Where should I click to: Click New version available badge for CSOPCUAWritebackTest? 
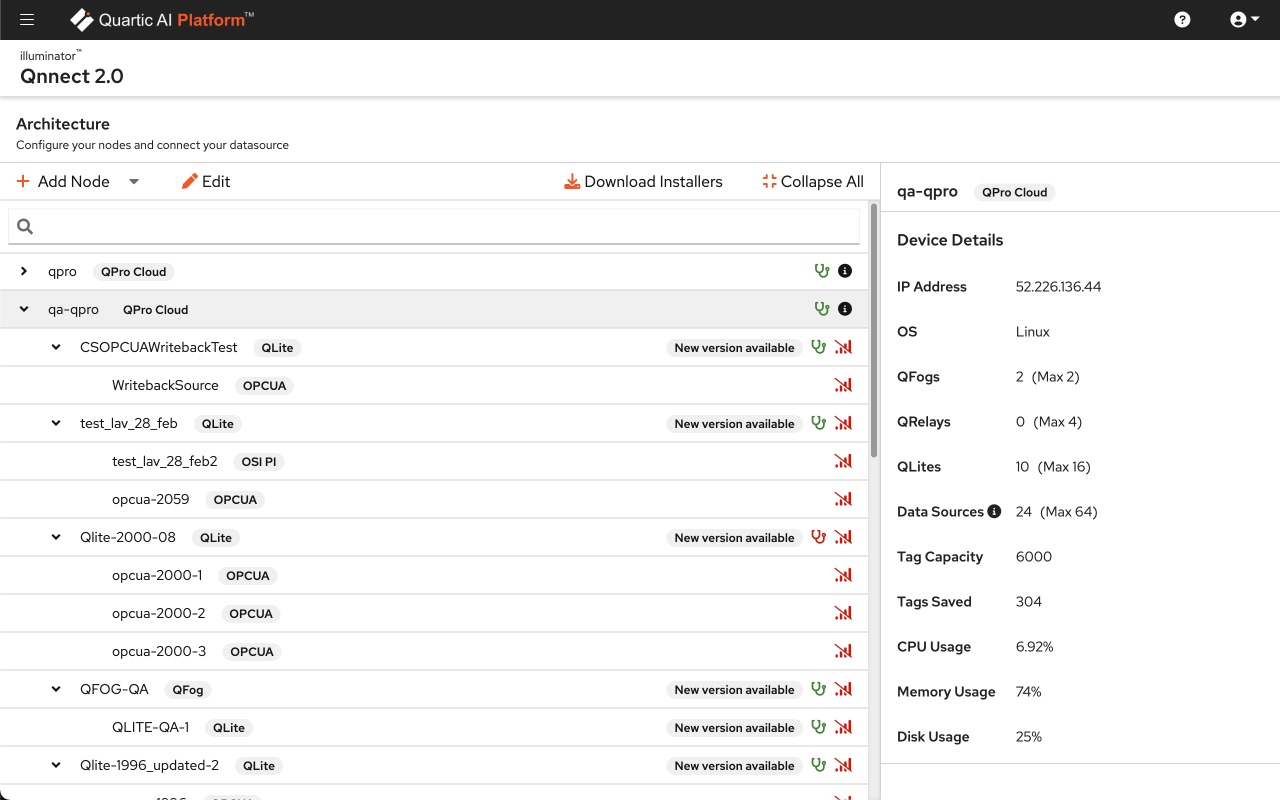[734, 348]
